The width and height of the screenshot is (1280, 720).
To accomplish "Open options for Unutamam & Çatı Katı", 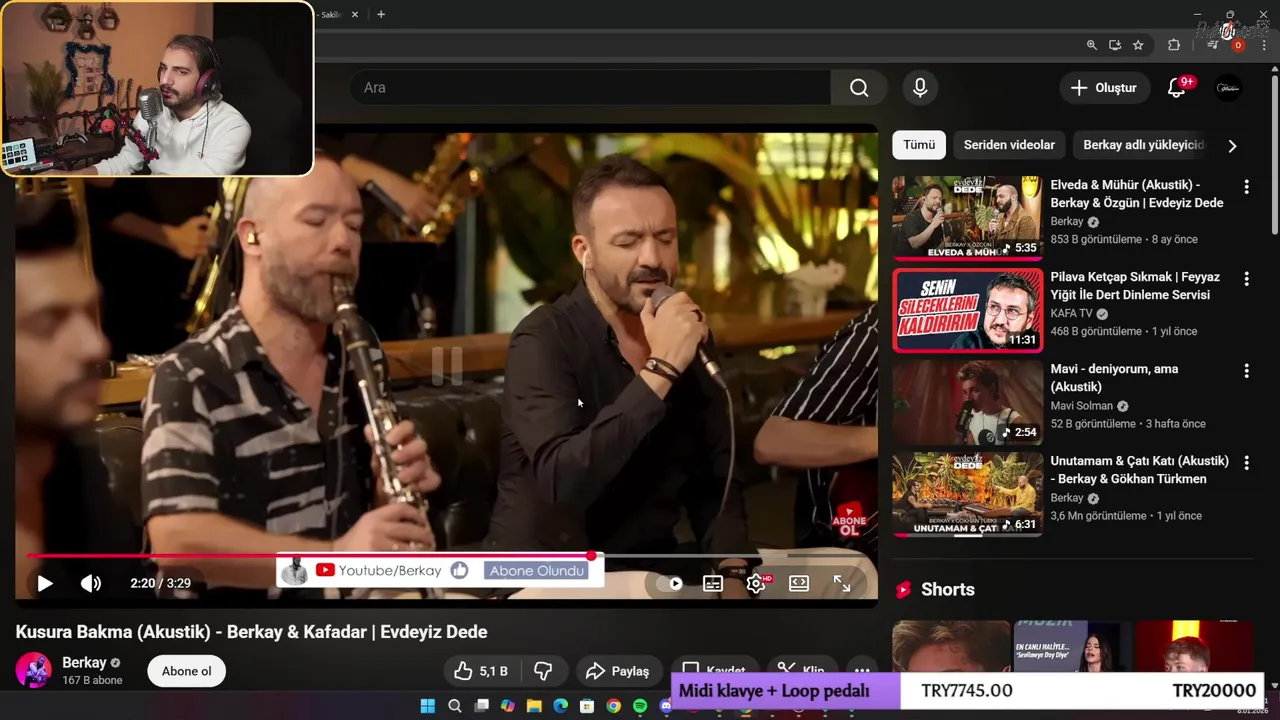I will pyautogui.click(x=1246, y=463).
